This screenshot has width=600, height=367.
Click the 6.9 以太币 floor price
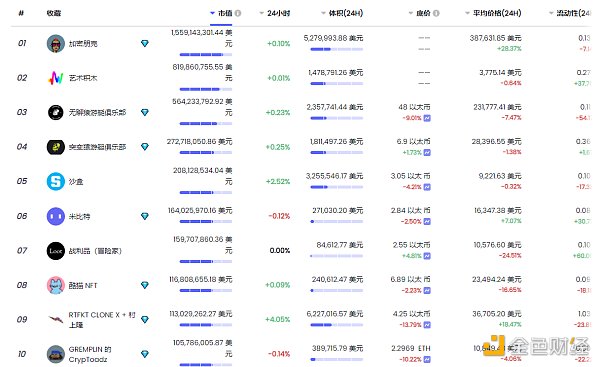(414, 142)
